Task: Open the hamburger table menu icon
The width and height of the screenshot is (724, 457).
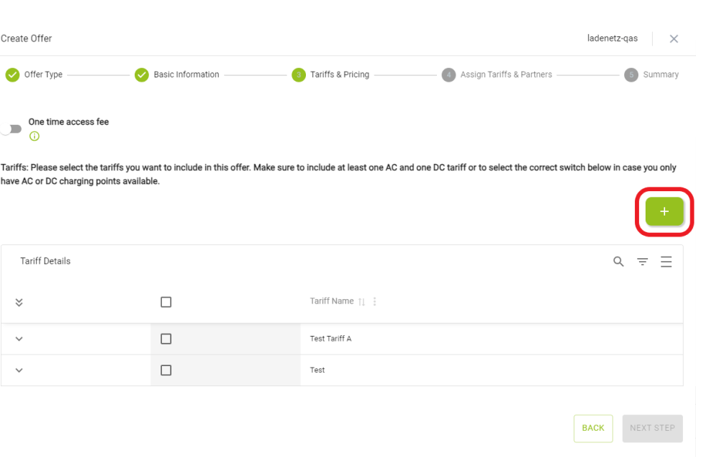Action: pos(666,262)
